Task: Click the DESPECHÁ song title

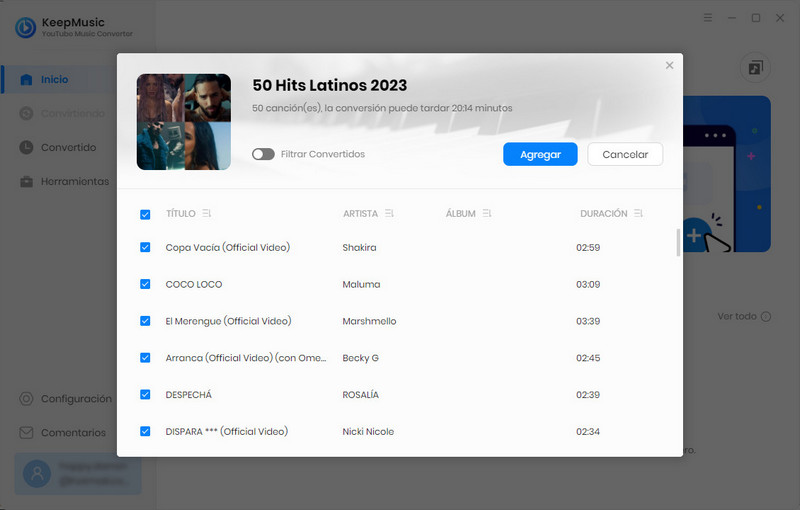Action: [x=188, y=394]
